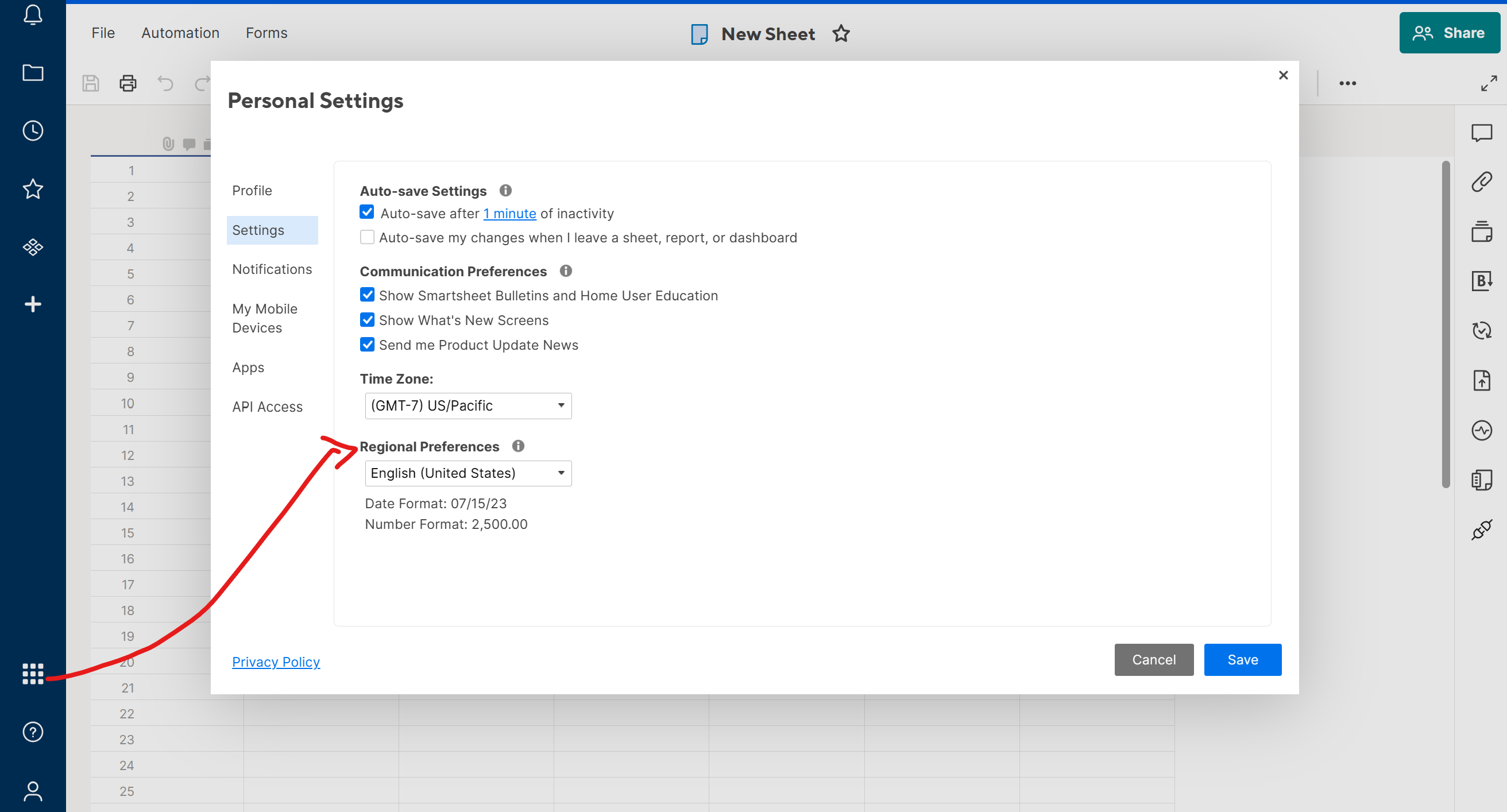Open the Browse folder icon
This screenshot has width=1507, height=812.
(x=33, y=72)
